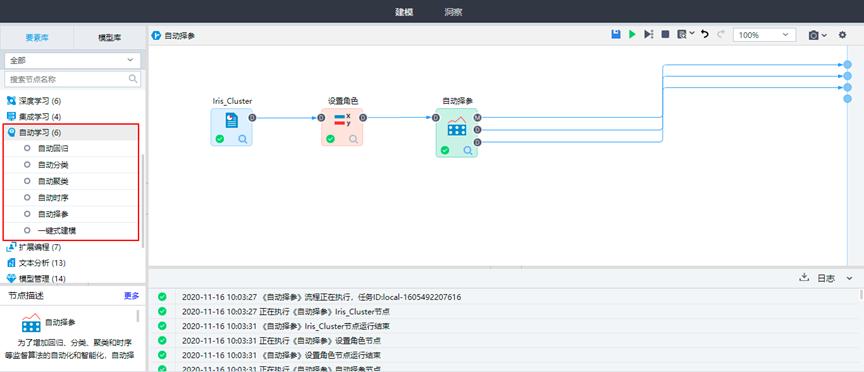Save the workflow with the floppy disk icon
Viewport: 864px width, 372px height.
click(616, 34)
